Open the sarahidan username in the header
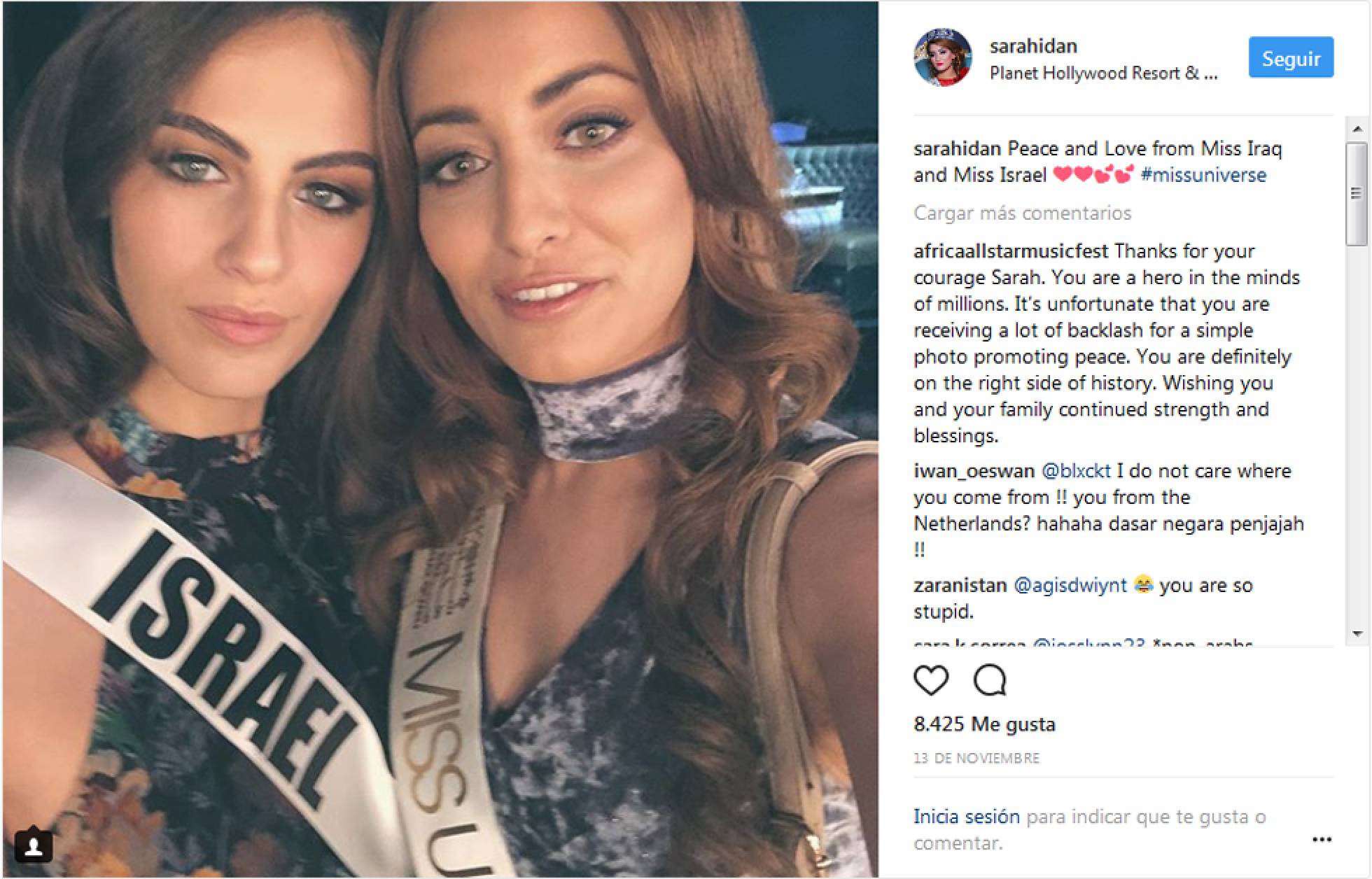Screen dimensions: 1372x879 (x=1033, y=46)
